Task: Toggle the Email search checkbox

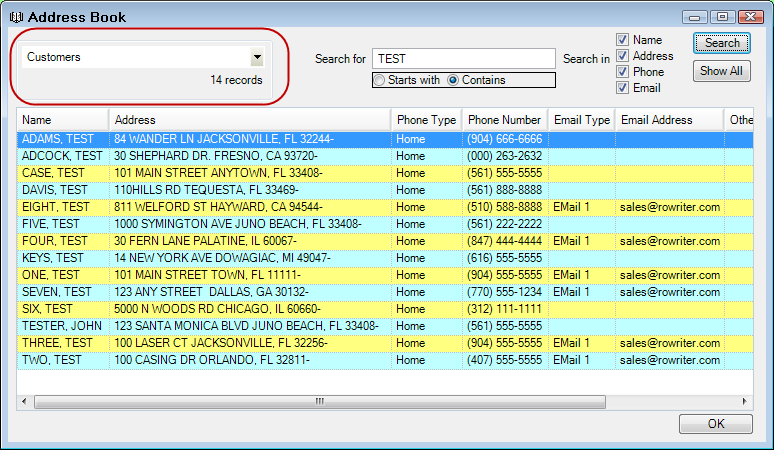Action: click(x=622, y=88)
